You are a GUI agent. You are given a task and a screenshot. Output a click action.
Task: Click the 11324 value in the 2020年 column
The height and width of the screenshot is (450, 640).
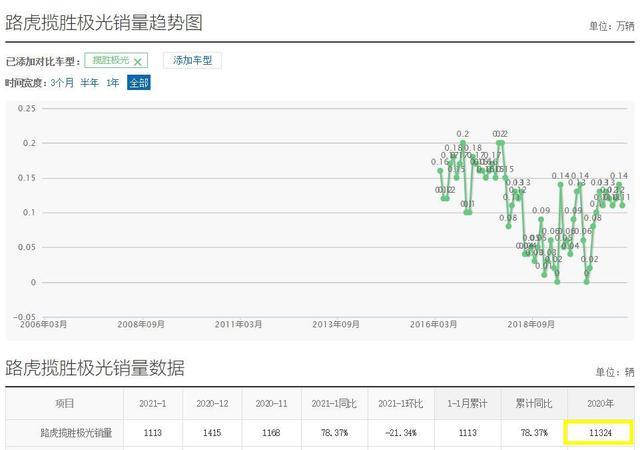pyautogui.click(x=600, y=432)
